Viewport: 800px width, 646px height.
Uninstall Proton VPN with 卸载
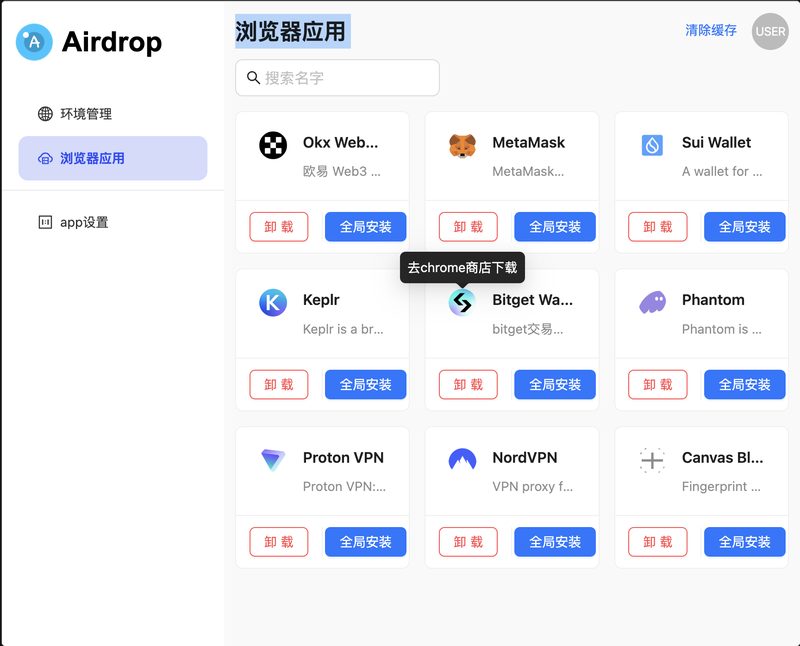pos(279,541)
